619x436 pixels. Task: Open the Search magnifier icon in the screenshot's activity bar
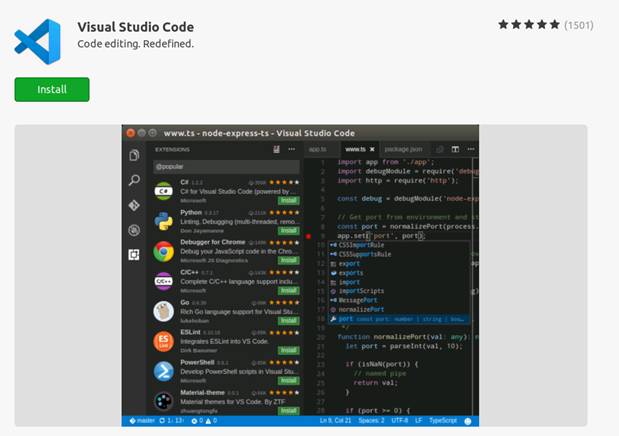pos(134,180)
